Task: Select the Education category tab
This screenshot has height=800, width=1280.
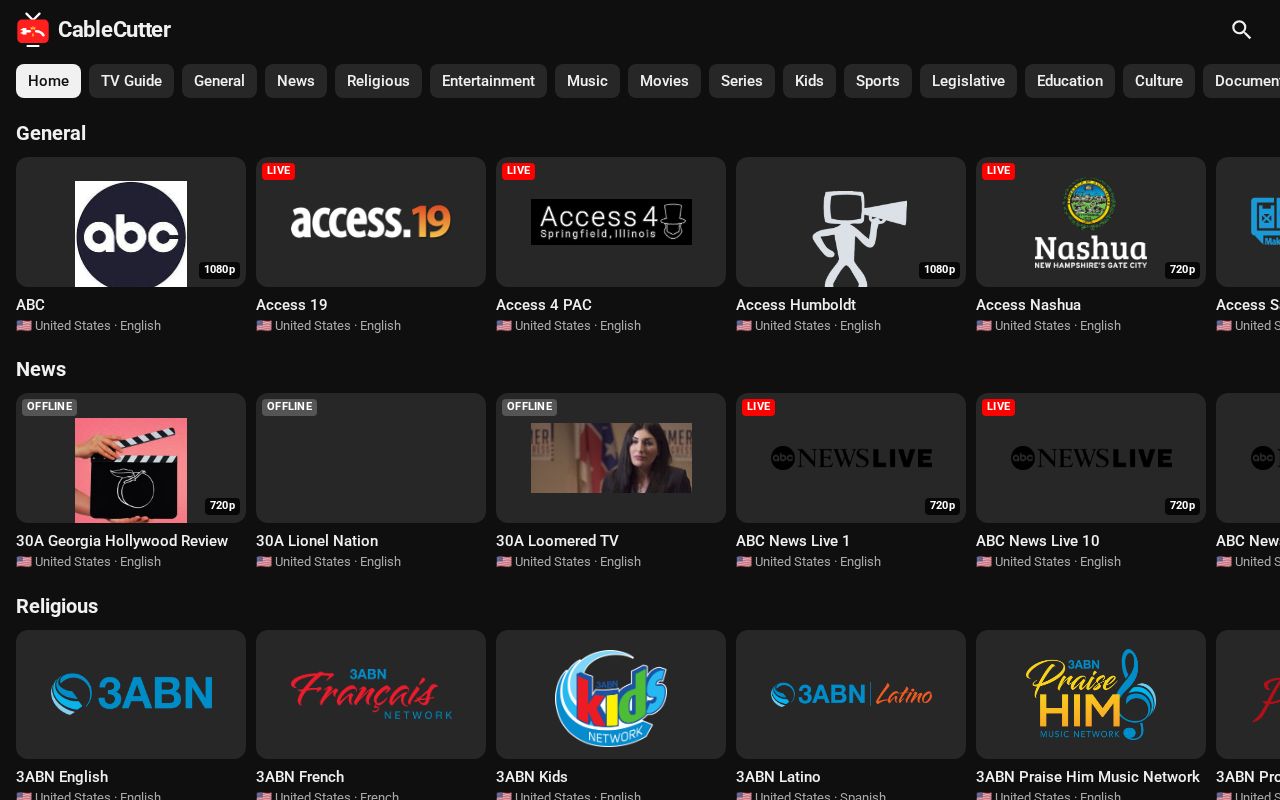Action: 1070,81
